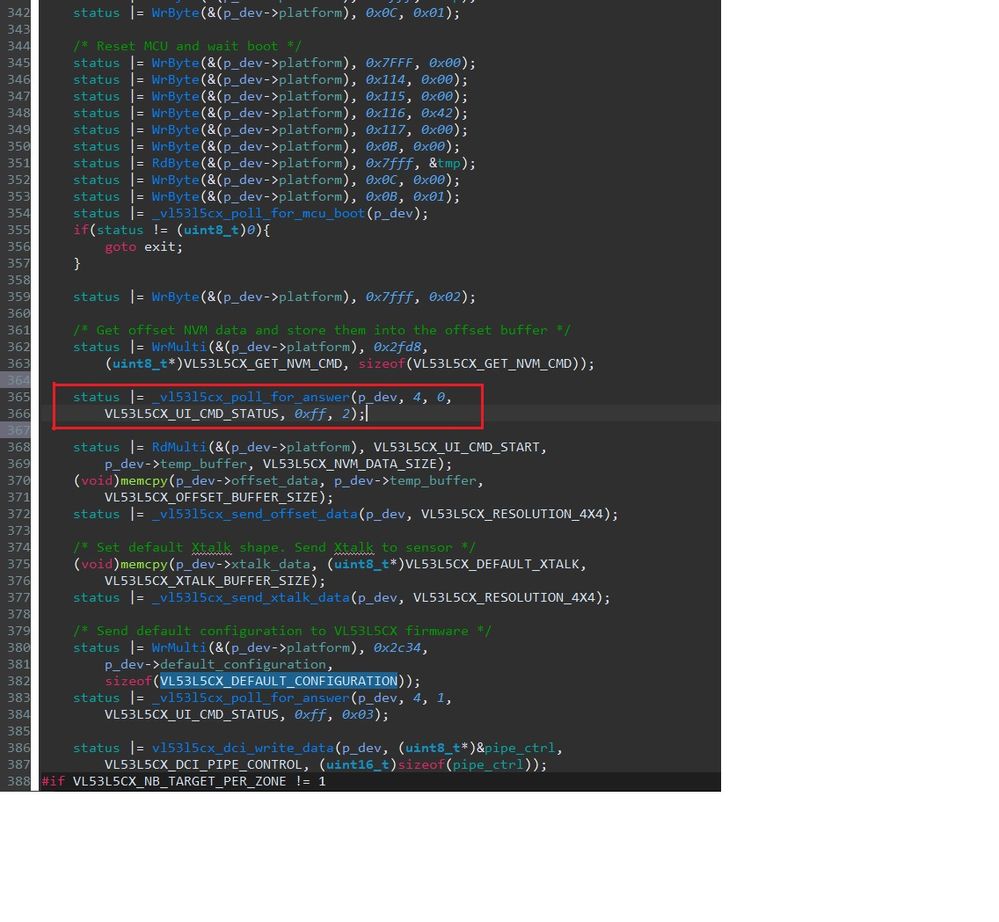999x922 pixels.
Task: Click the 0x03 value on line 384
Action: [x=357, y=715]
